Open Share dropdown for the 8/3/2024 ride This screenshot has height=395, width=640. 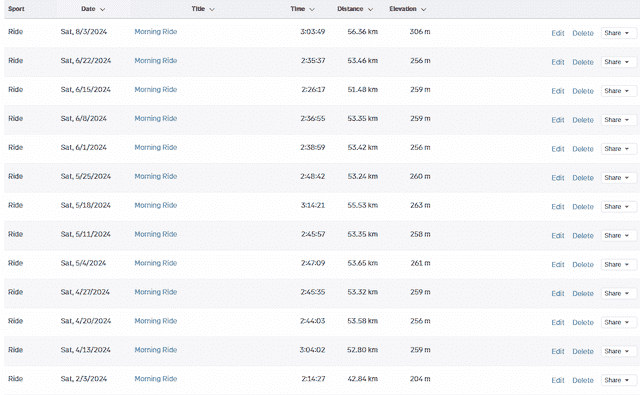[x=618, y=33]
